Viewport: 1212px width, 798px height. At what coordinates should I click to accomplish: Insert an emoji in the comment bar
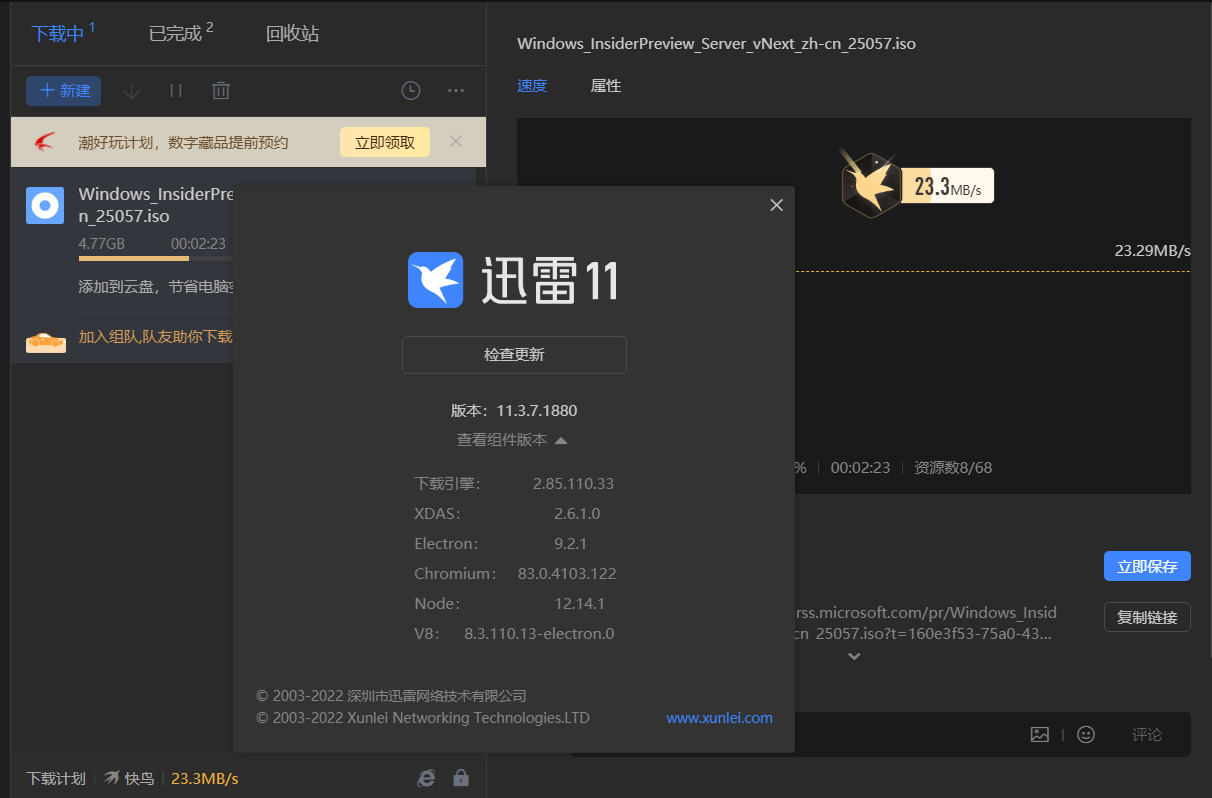[x=1086, y=734]
